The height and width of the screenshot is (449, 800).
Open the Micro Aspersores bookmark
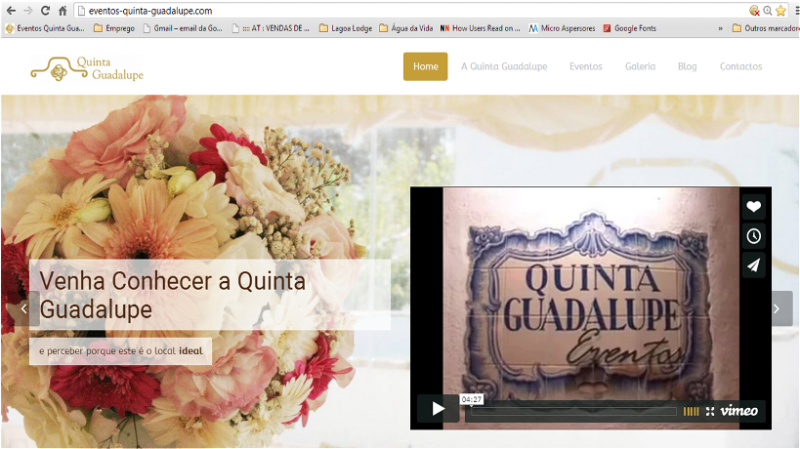coord(562,29)
